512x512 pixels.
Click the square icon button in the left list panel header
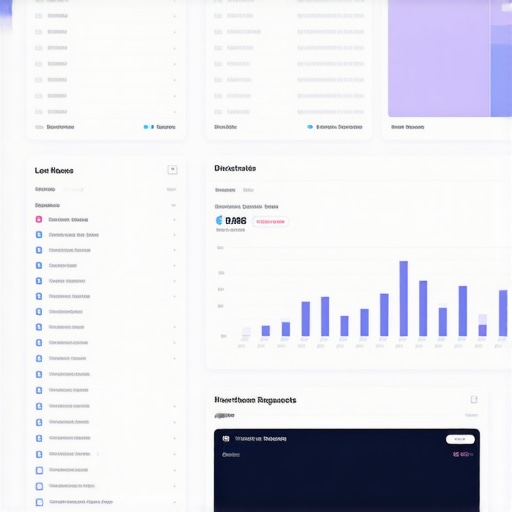pyautogui.click(x=172, y=170)
